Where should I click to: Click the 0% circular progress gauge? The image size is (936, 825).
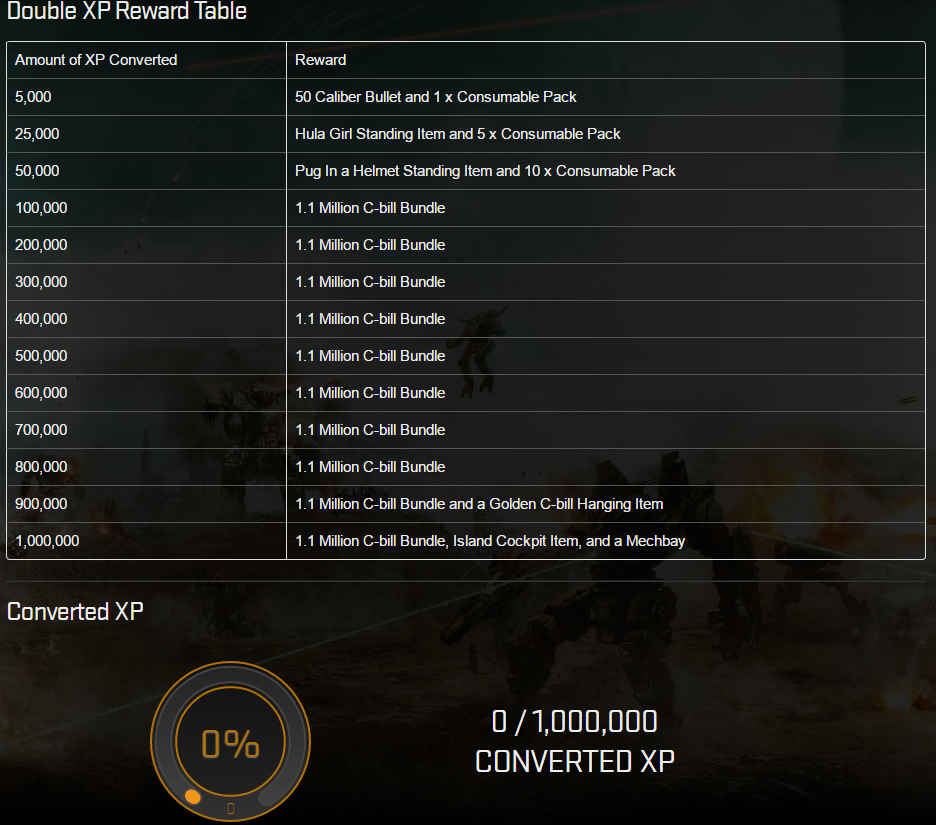tap(230, 741)
